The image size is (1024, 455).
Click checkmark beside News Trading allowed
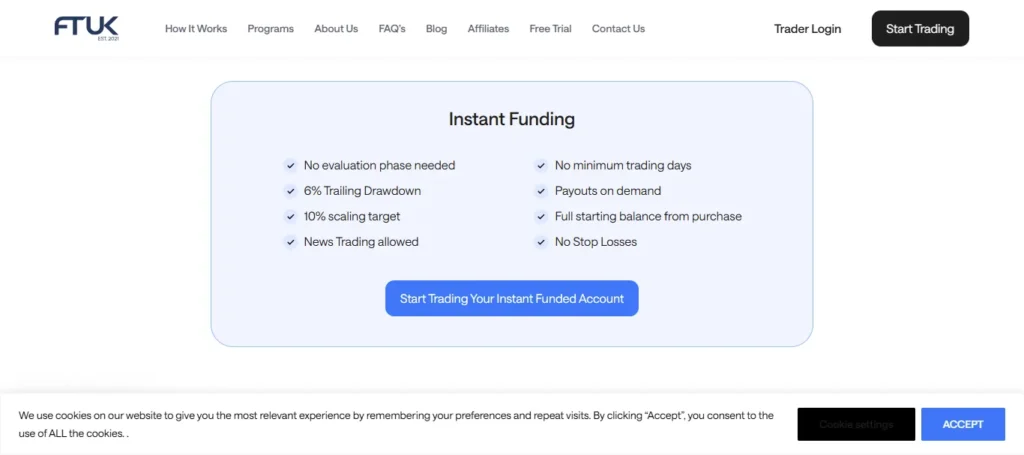(x=290, y=242)
